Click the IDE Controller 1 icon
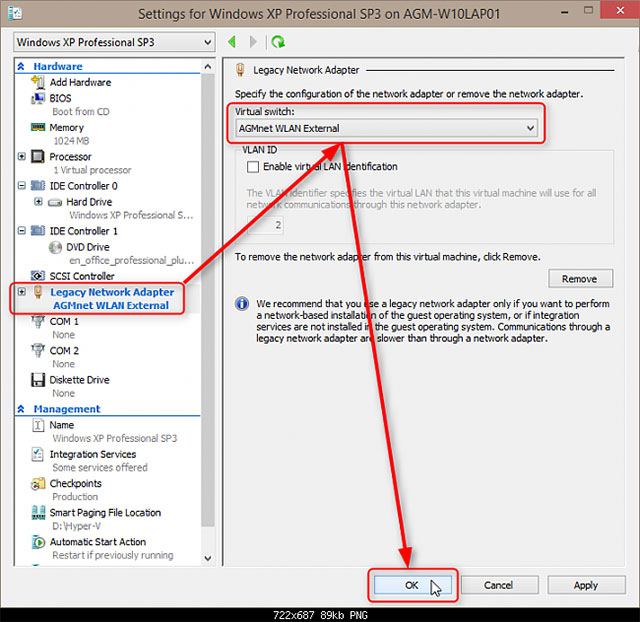The image size is (640, 622). pyautogui.click(x=38, y=231)
